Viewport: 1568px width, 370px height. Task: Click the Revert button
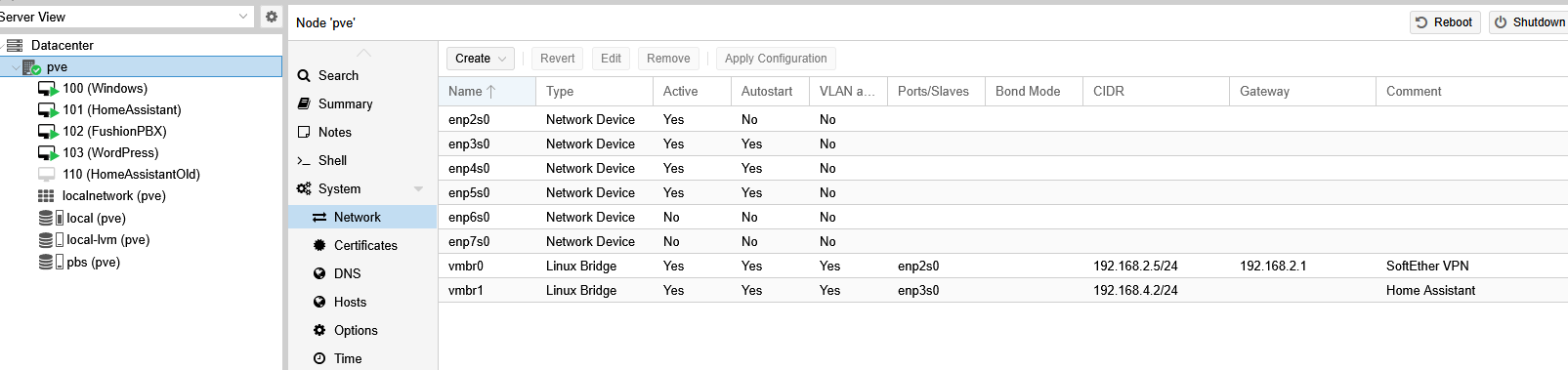(557, 59)
